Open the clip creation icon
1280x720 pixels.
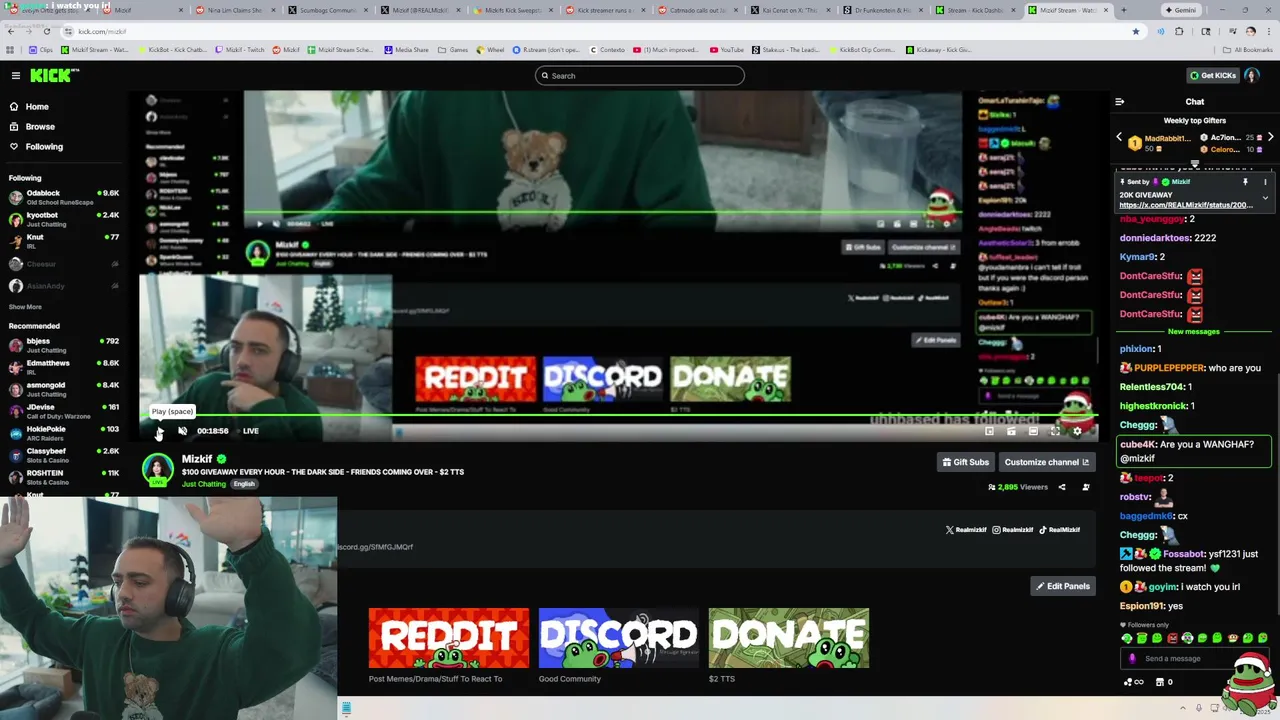(1011, 431)
